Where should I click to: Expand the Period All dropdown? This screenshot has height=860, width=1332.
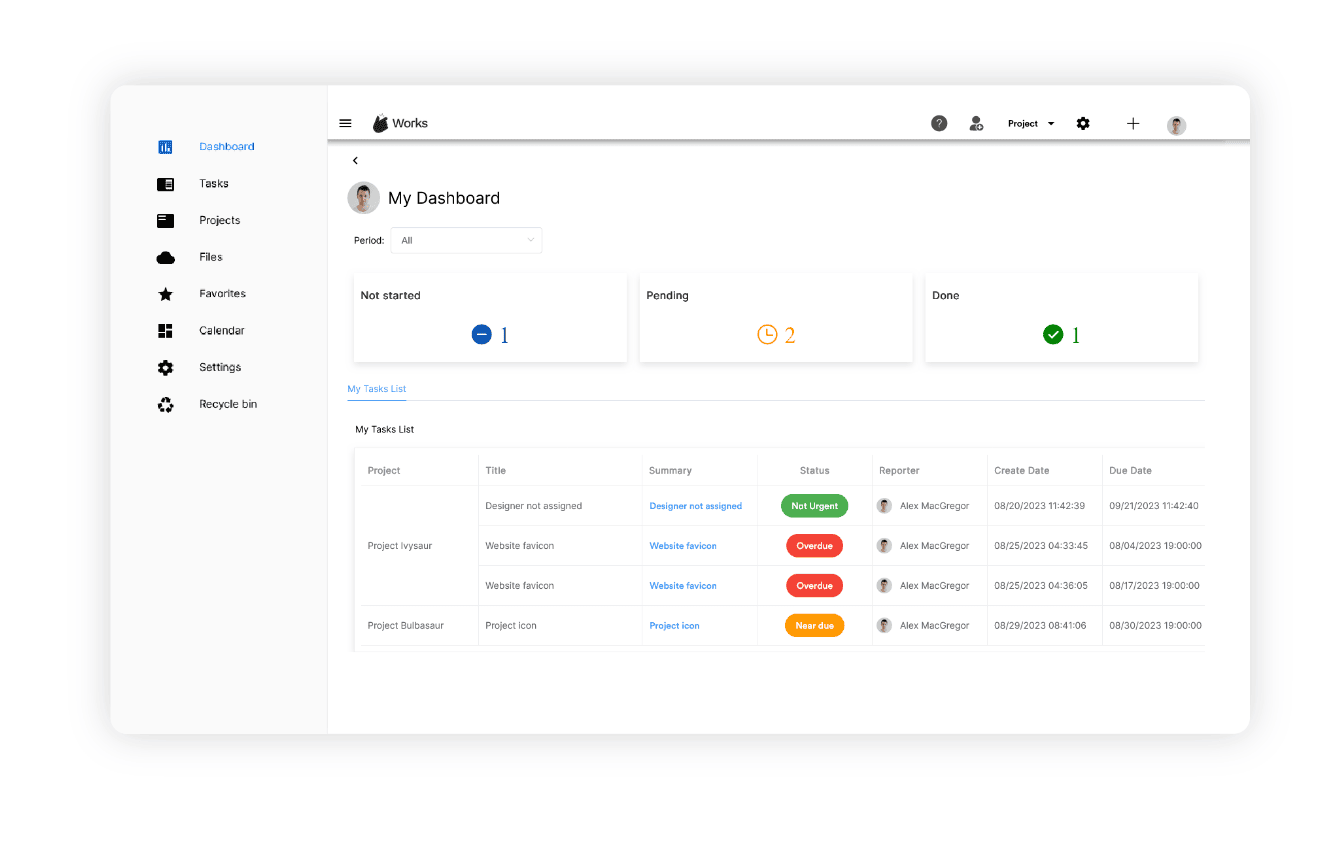pos(466,240)
